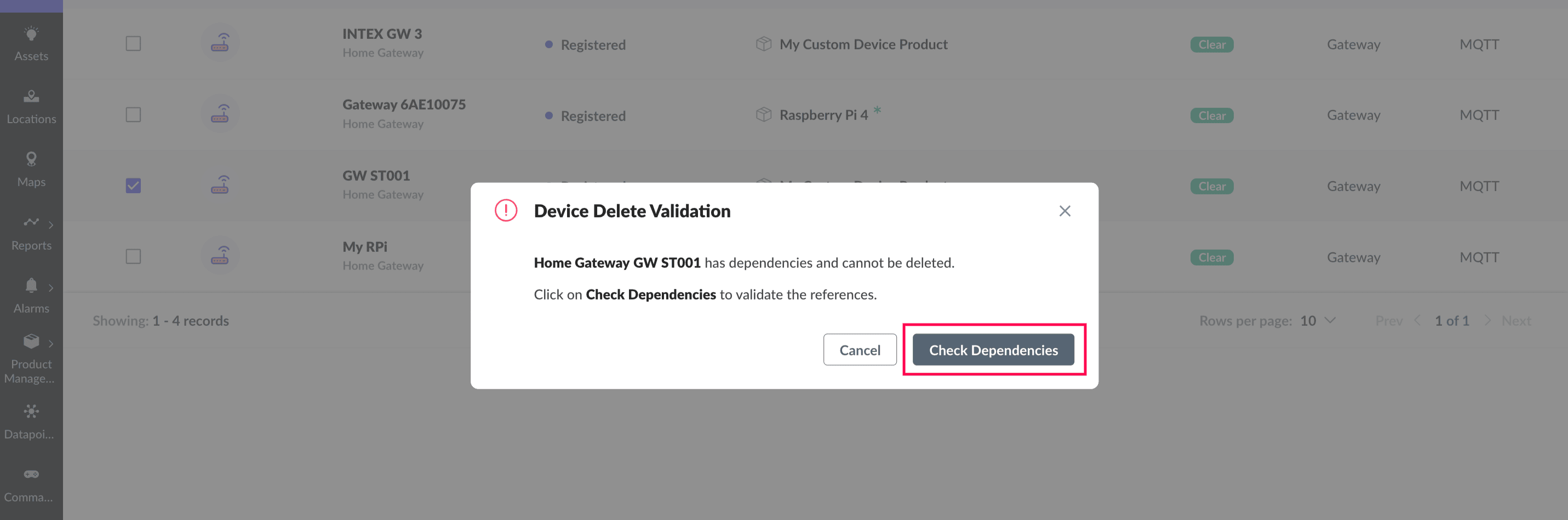1568x520 pixels.
Task: Open the Rows per page dropdown
Action: [x=1318, y=321]
